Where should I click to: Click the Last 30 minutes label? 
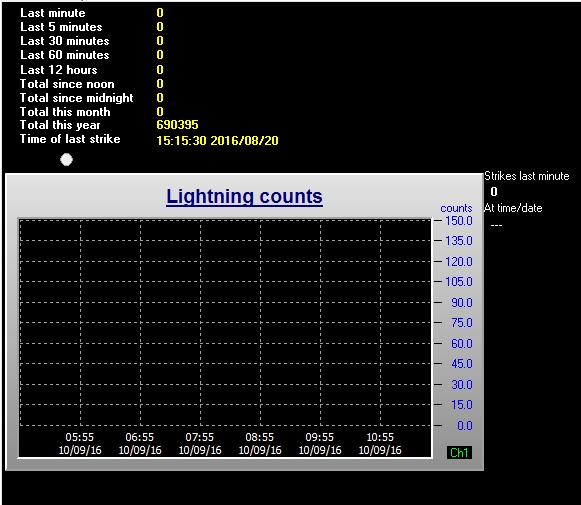64,41
